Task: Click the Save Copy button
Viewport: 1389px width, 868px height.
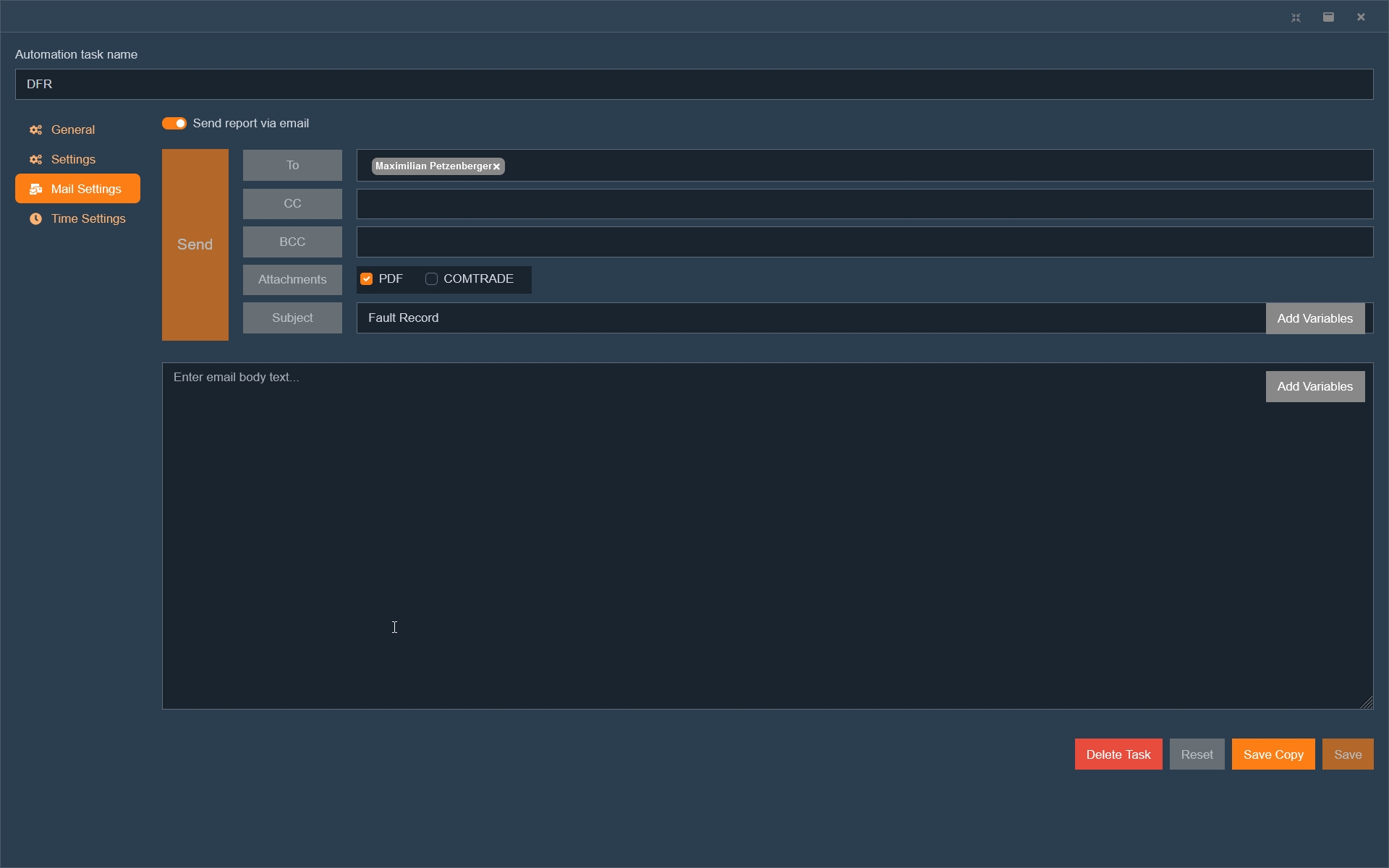Action: pyautogui.click(x=1273, y=754)
